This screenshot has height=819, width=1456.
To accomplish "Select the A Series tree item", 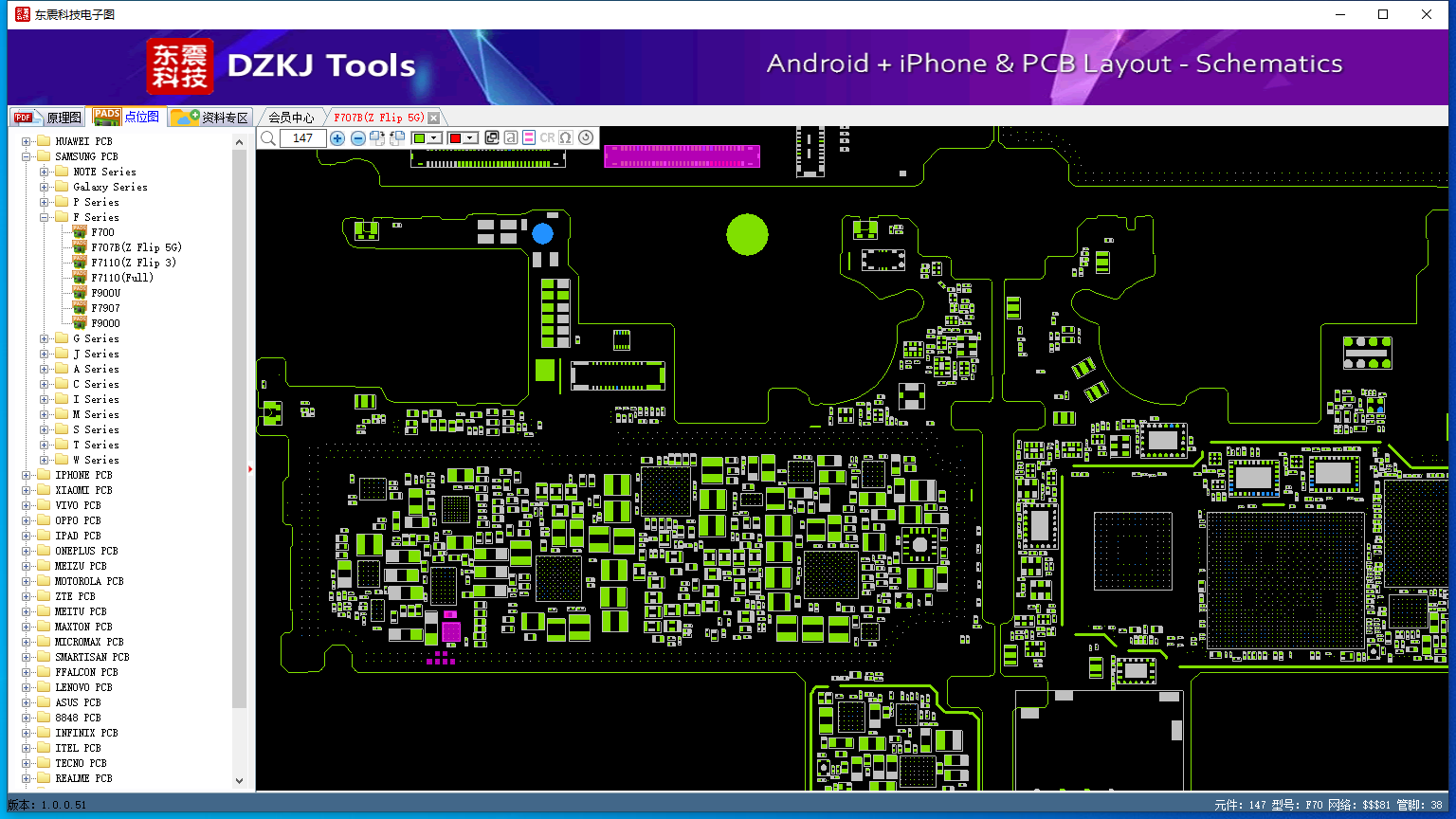I will coord(96,370).
